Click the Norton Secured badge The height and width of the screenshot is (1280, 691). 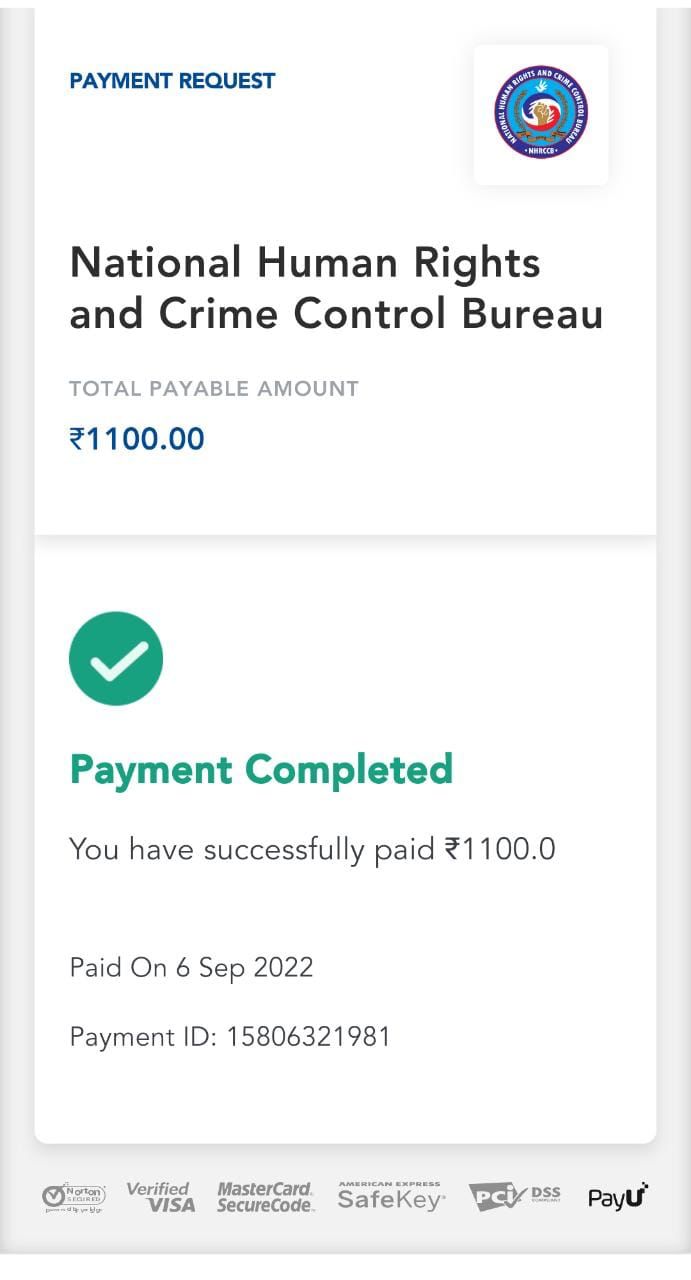click(x=74, y=1197)
